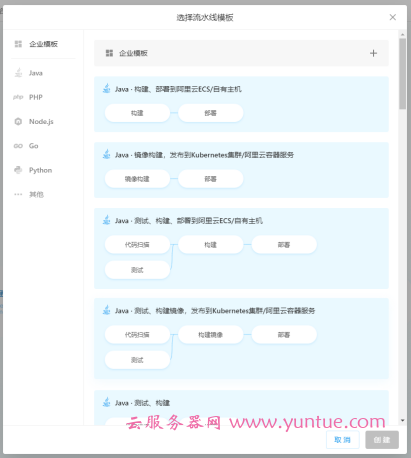Click 部署 stage in the 镜像构建 template
Viewport: 411px width, 458px height.
point(211,179)
